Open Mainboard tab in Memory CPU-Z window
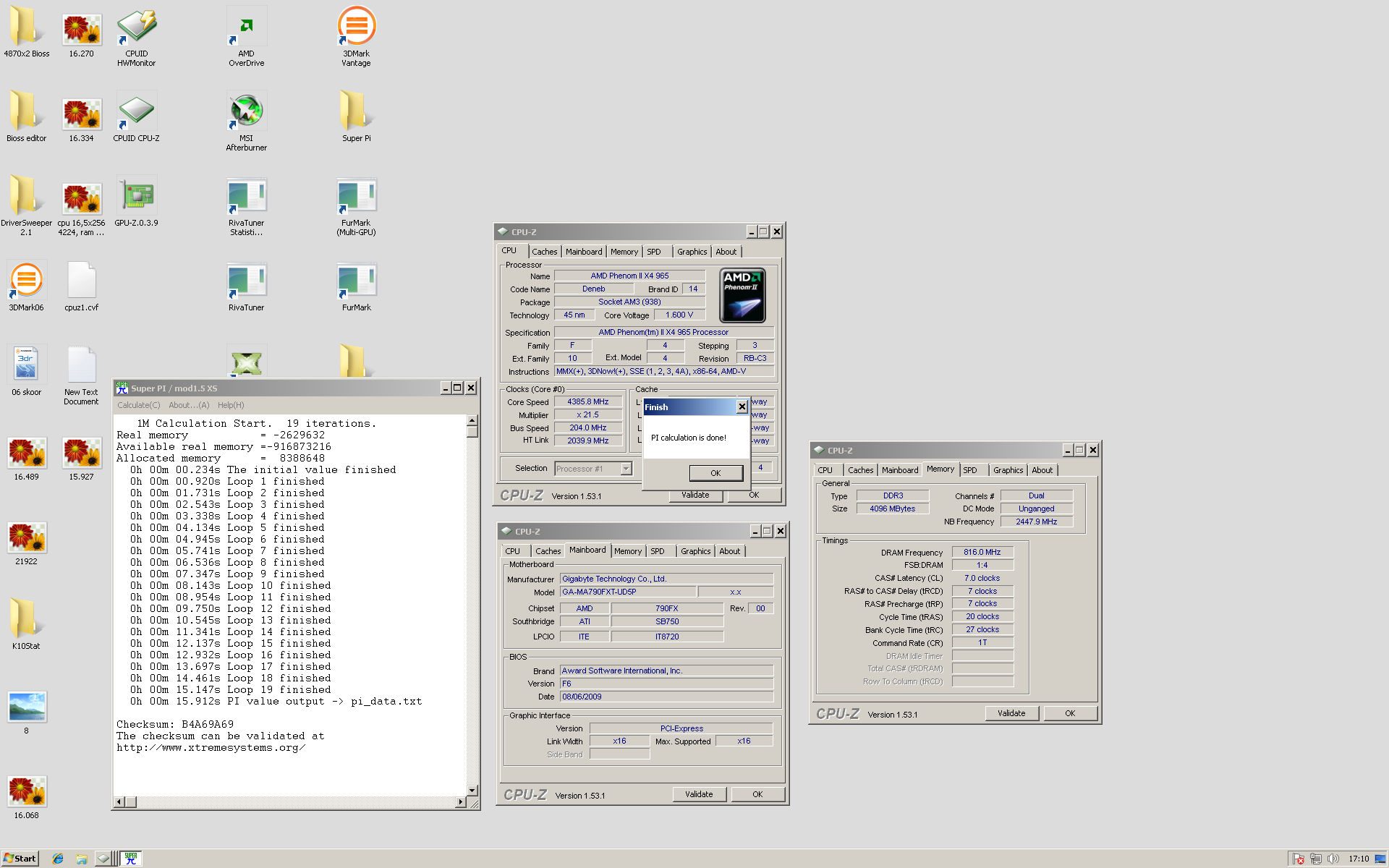Viewport: 1389px width, 868px height. pyautogui.click(x=900, y=471)
